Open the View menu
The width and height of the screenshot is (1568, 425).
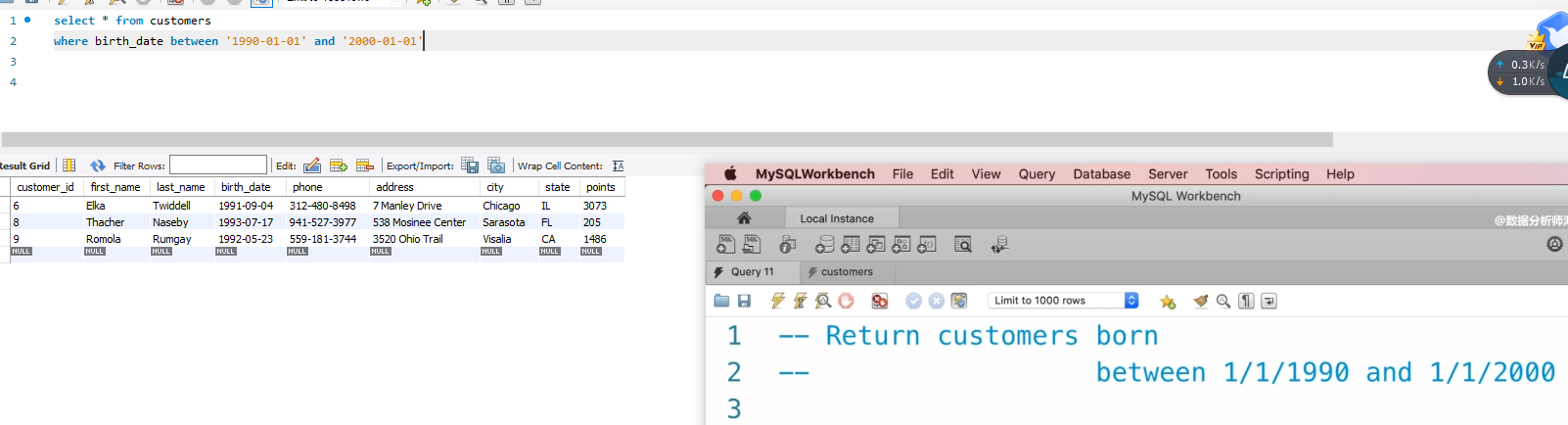pyautogui.click(x=986, y=173)
